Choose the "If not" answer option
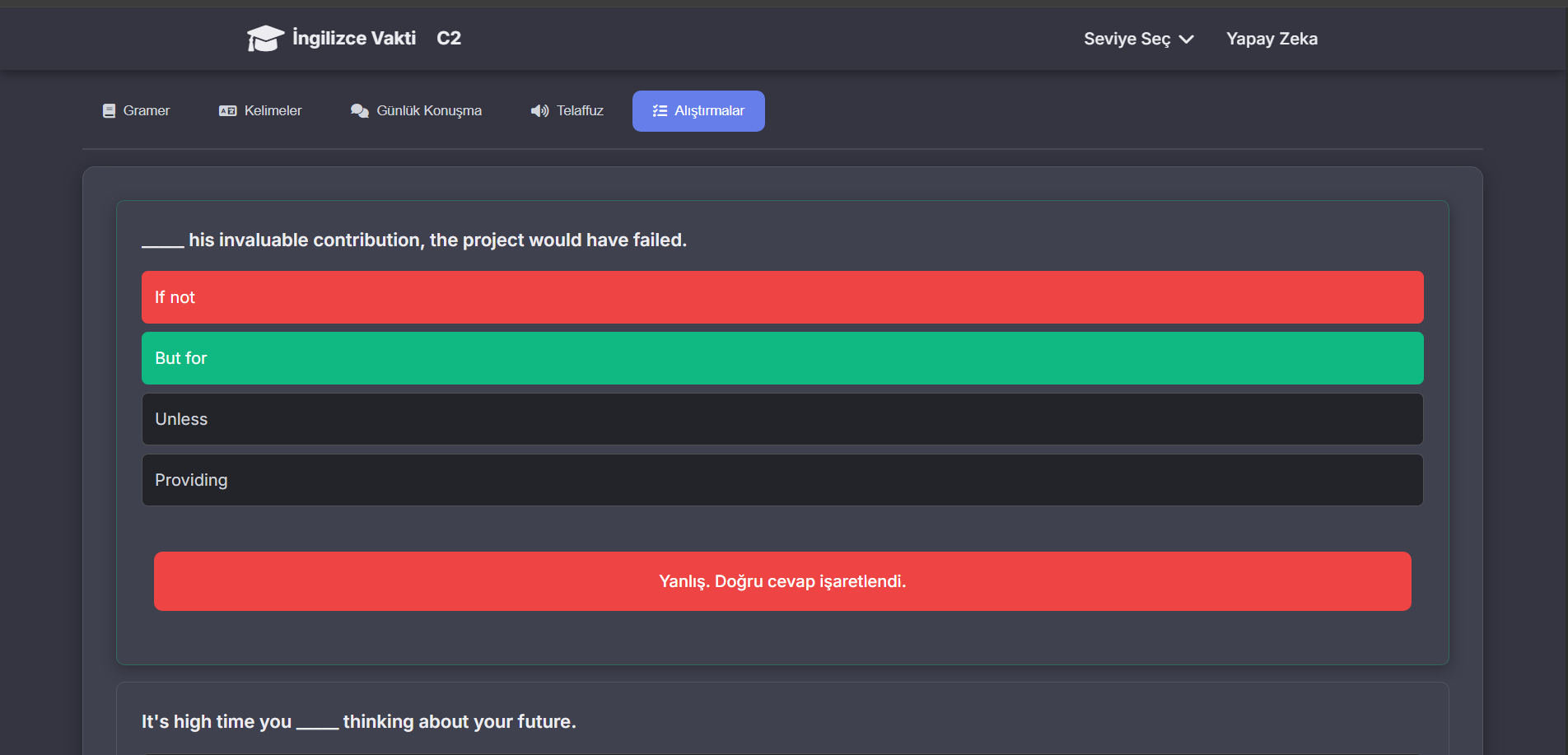Viewport: 1568px width, 755px height. [x=782, y=297]
